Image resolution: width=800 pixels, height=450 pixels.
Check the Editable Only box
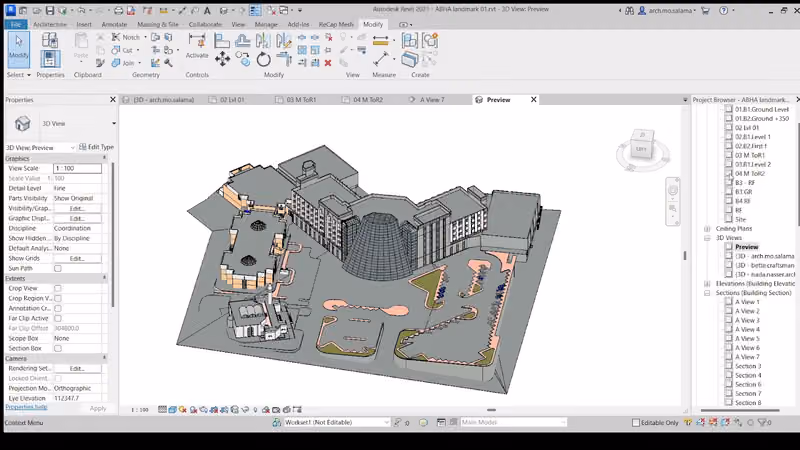coord(636,422)
